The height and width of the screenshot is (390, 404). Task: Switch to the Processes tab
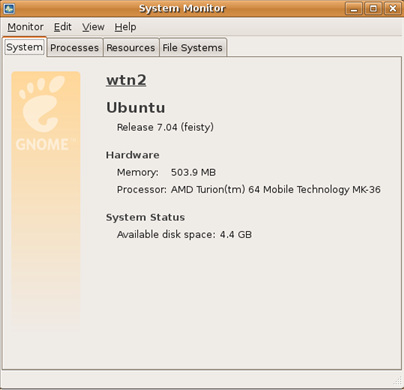(x=75, y=48)
